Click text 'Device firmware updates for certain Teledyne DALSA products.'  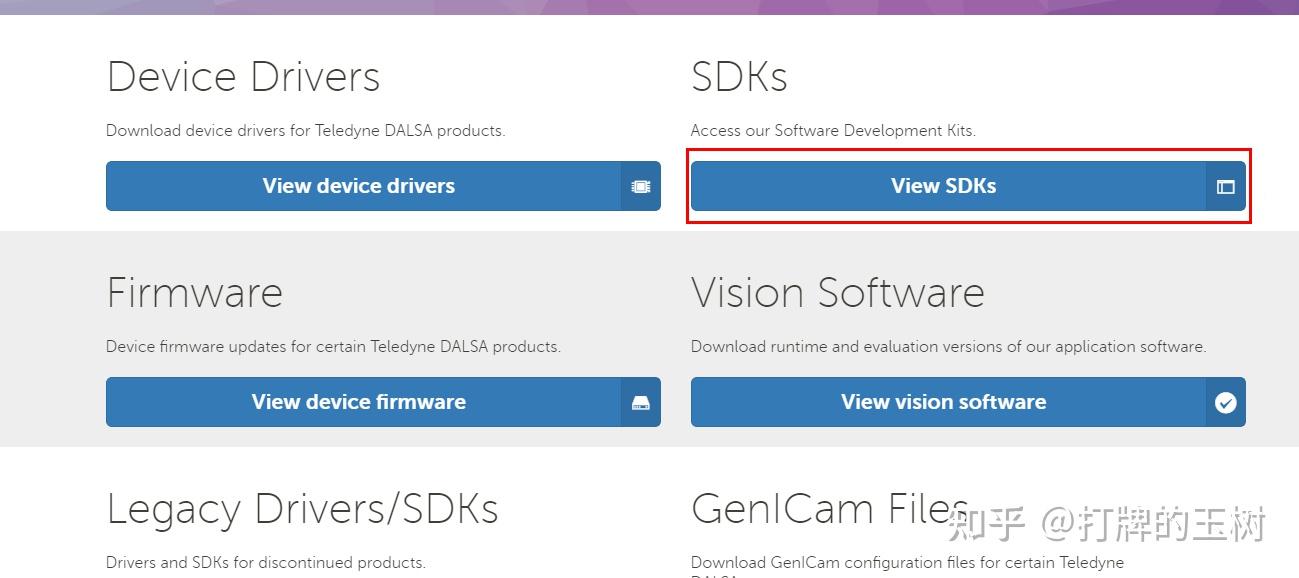(333, 347)
